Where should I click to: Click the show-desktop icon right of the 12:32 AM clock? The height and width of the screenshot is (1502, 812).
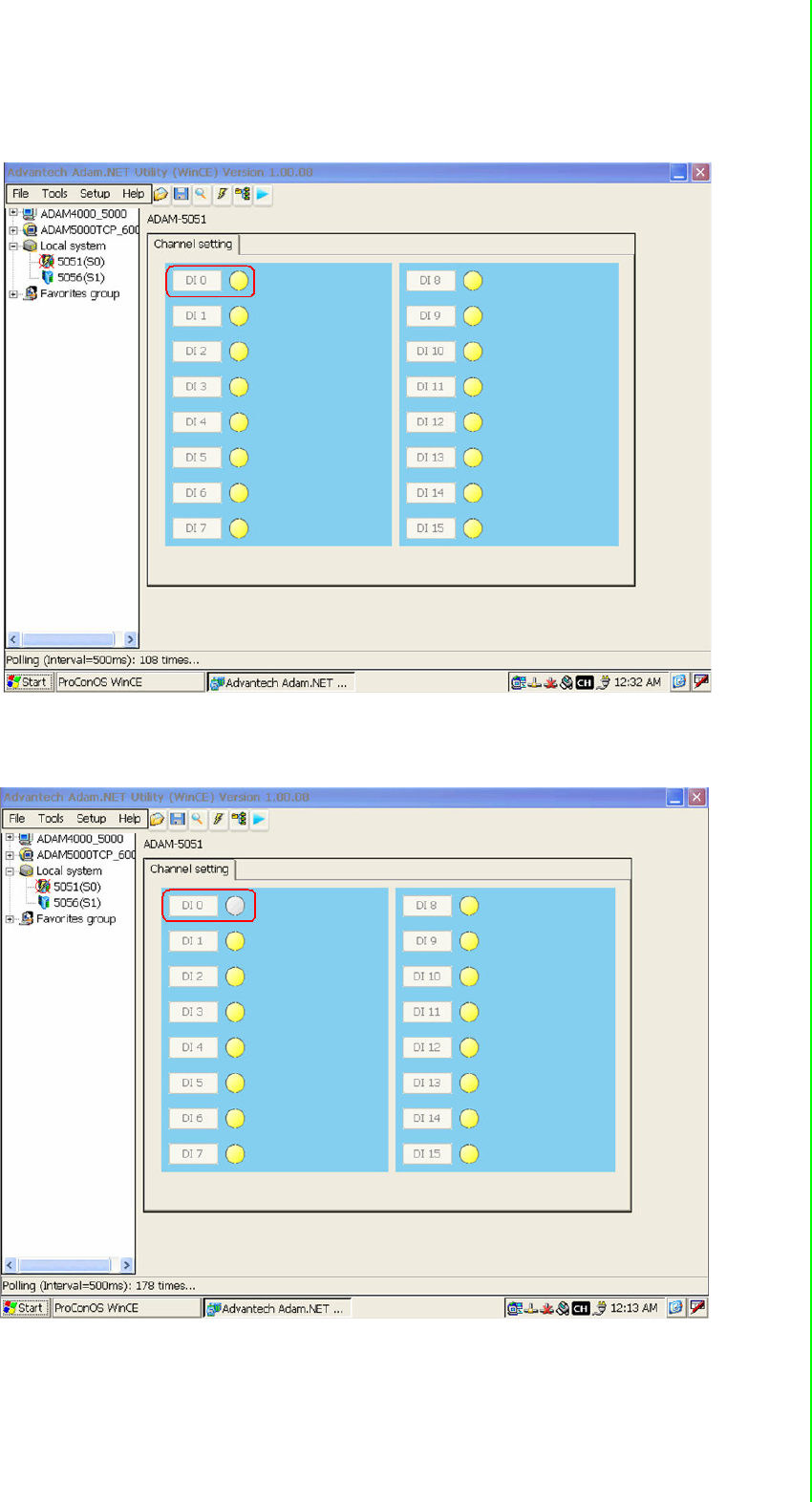pyautogui.click(x=679, y=682)
